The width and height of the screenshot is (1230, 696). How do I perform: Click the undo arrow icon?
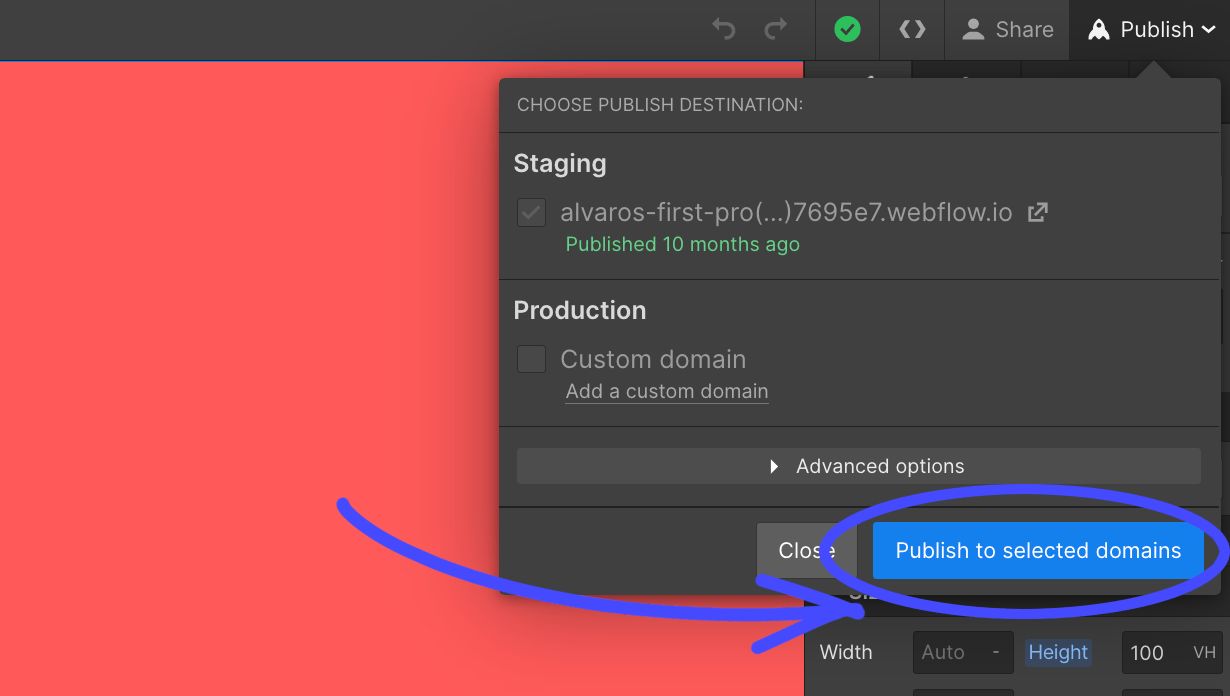(726, 29)
